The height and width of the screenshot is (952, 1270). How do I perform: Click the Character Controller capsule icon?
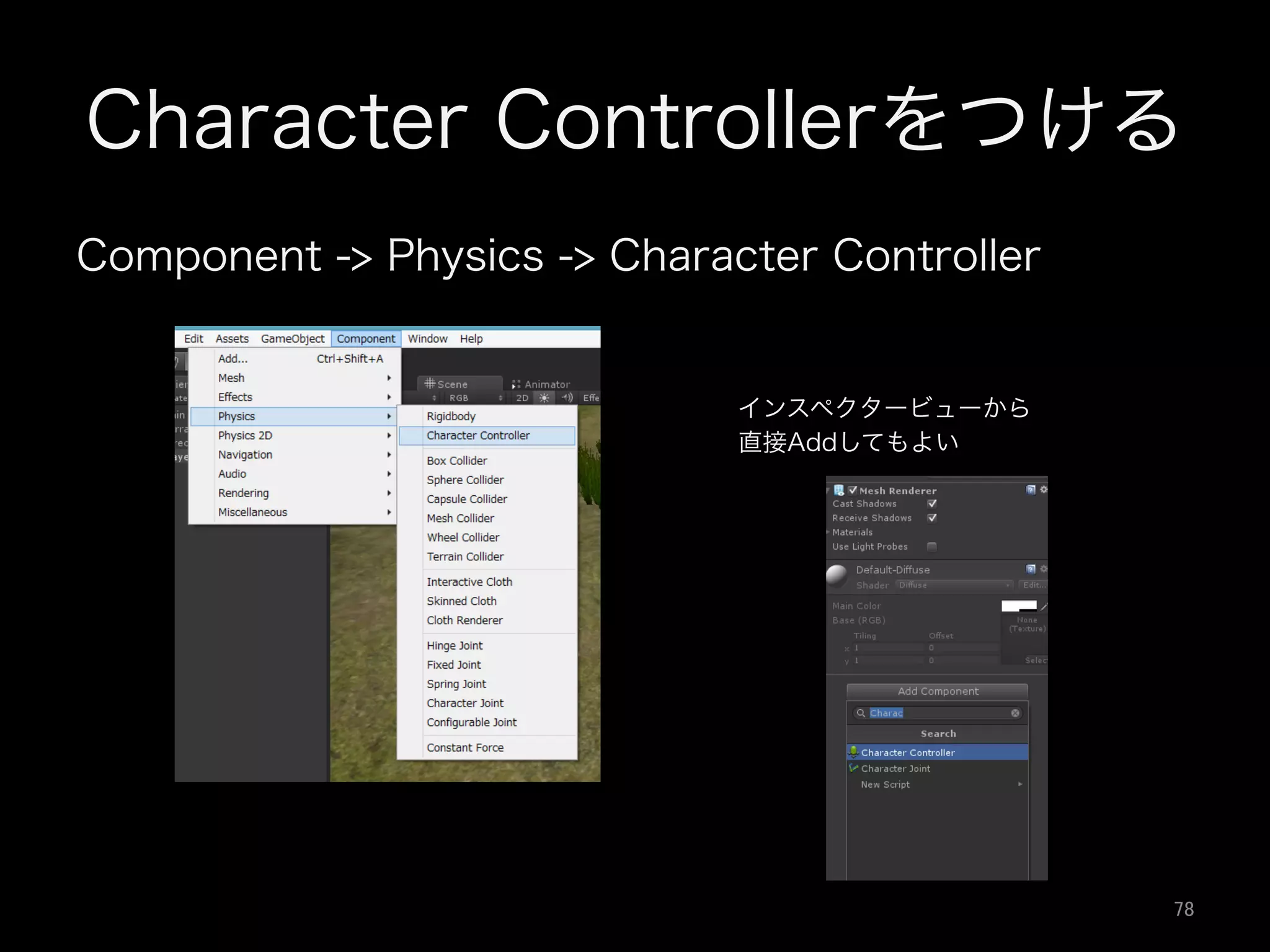tap(854, 752)
